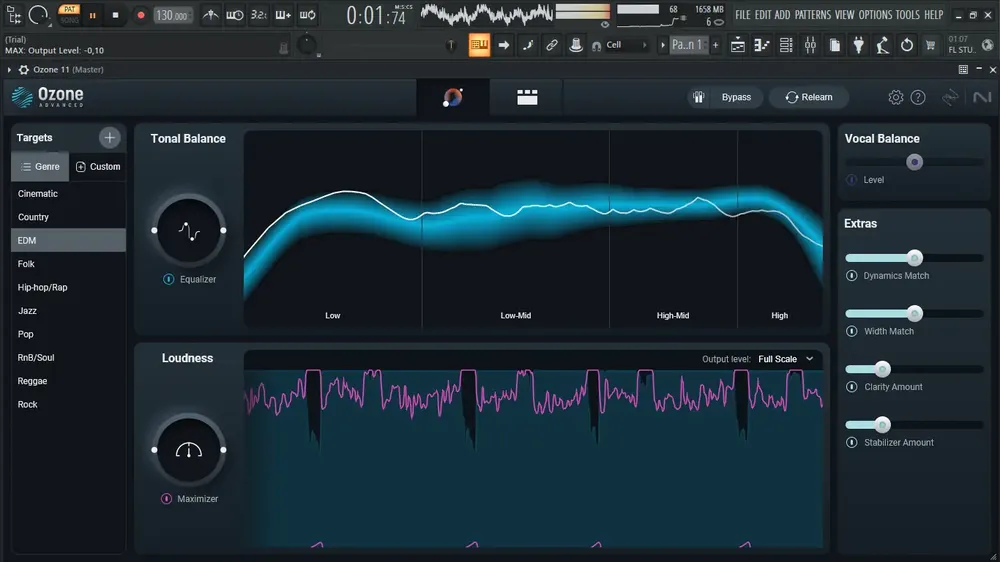
Task: Toggle wait for input to start playing
Action: tap(235, 15)
